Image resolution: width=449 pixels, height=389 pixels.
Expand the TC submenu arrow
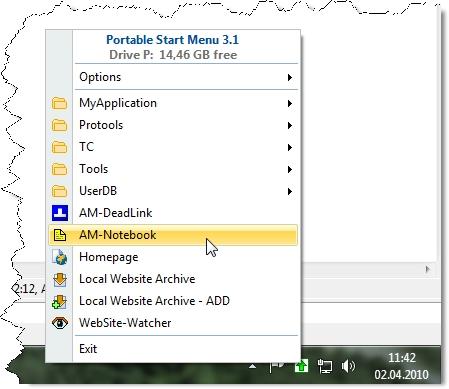pyautogui.click(x=290, y=148)
